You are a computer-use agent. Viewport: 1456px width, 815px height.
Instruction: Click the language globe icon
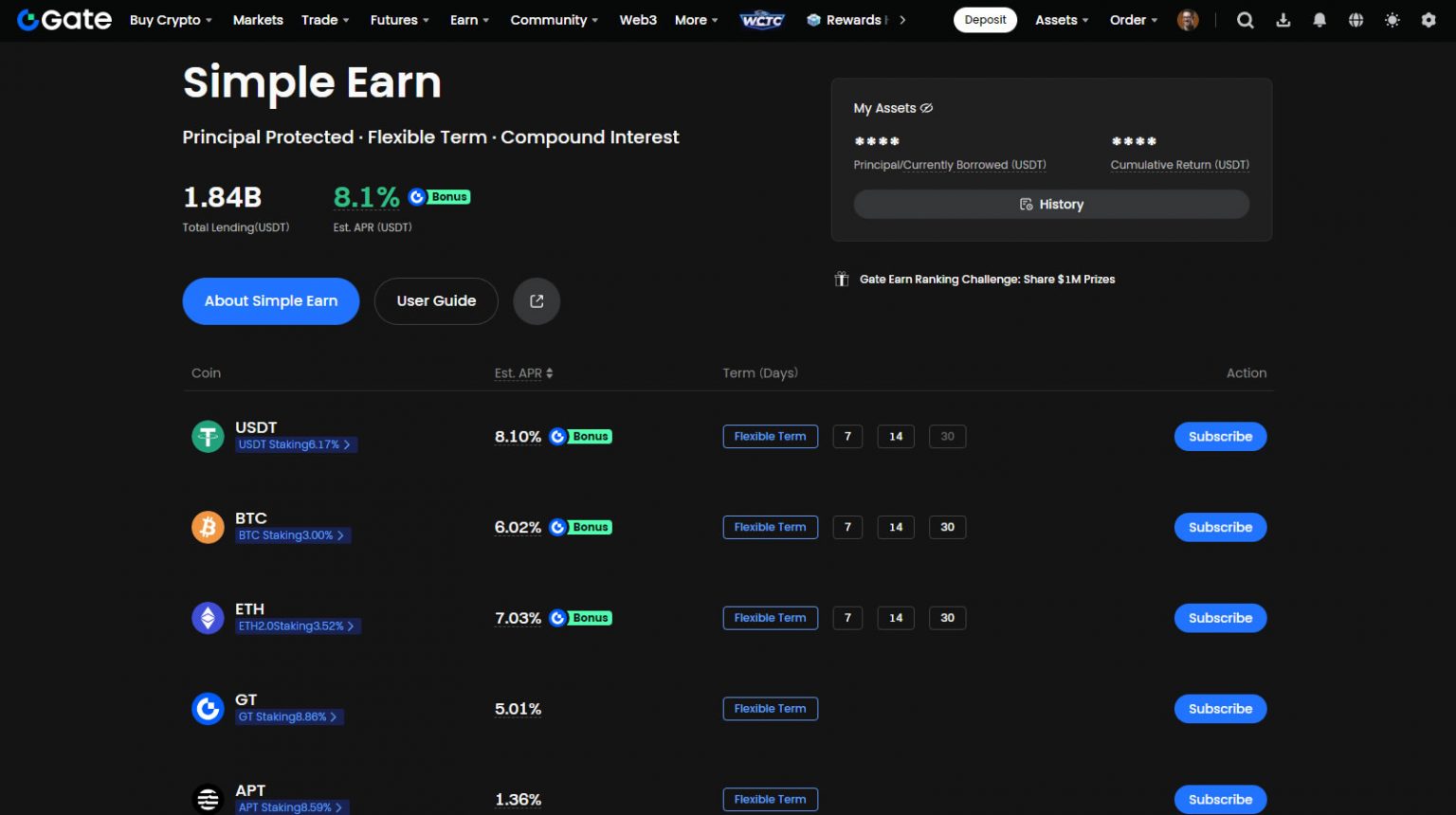coord(1356,20)
